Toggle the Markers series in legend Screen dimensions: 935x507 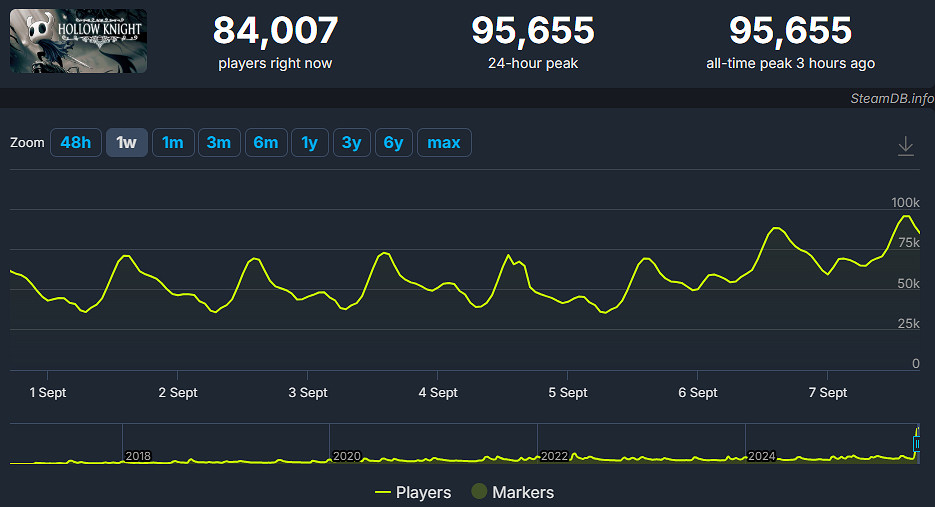[x=512, y=492]
